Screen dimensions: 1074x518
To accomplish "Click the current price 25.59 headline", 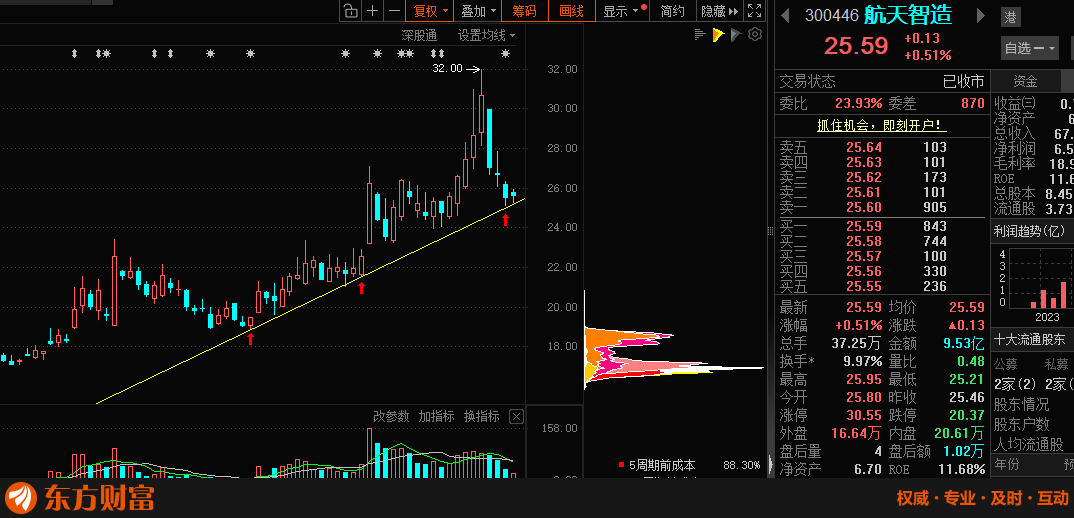I will point(856,46).
